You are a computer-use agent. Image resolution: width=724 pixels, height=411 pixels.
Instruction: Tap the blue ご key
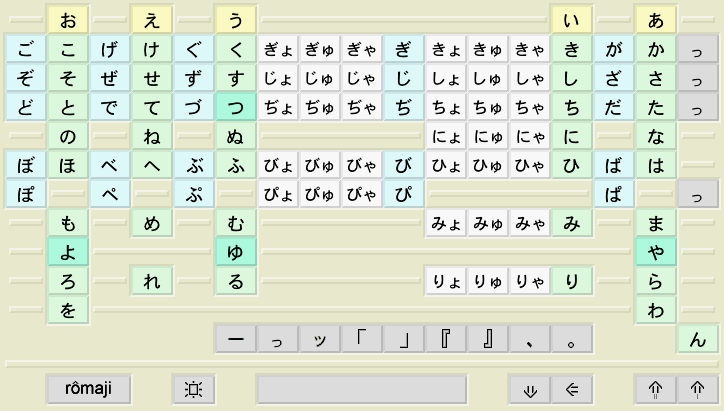[x=26, y=49]
